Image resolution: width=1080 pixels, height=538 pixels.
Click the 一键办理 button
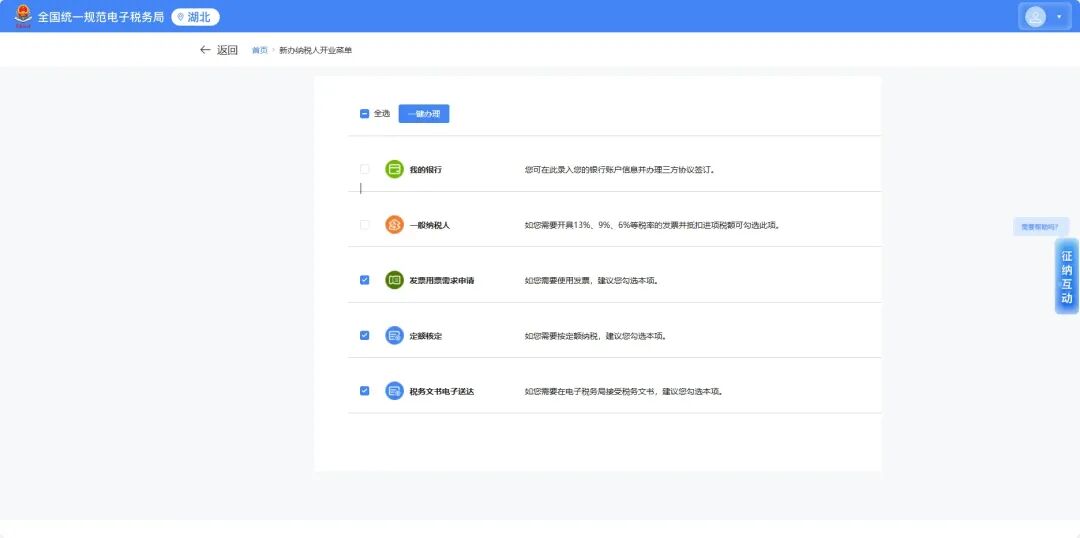[x=424, y=114]
